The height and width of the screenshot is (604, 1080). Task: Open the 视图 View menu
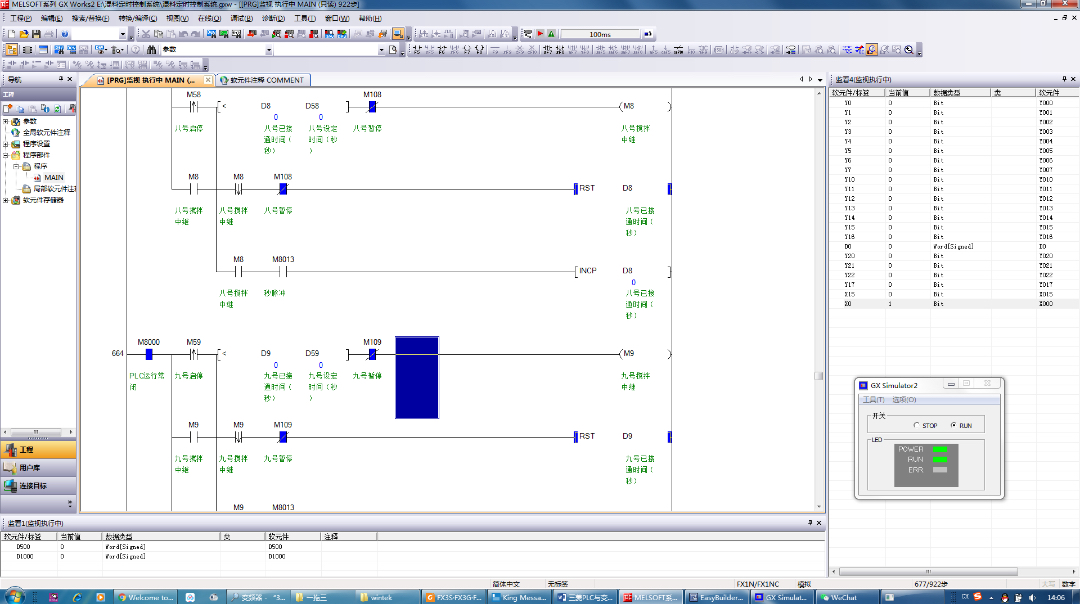177,19
